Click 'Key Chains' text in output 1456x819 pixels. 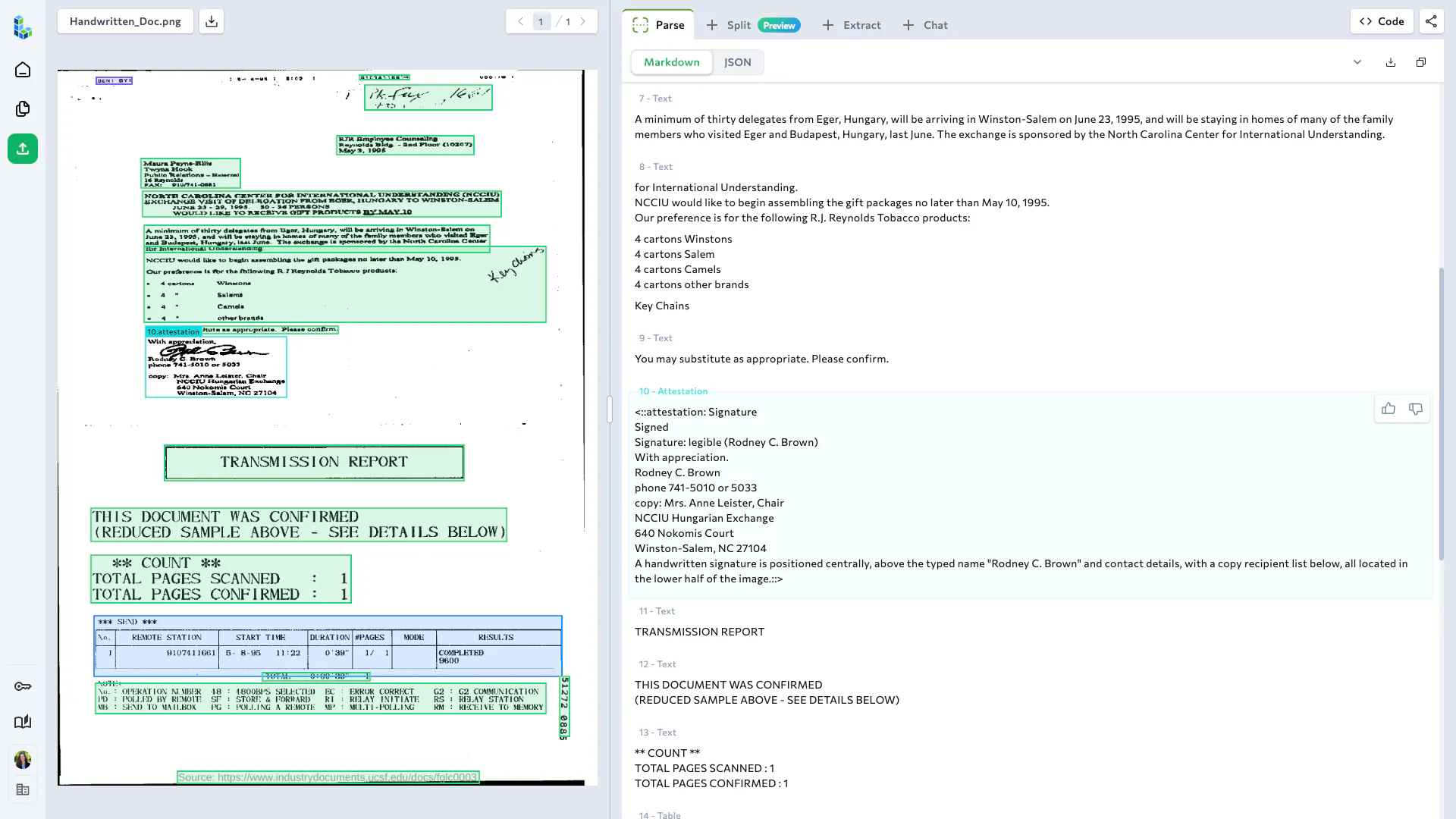tap(662, 306)
